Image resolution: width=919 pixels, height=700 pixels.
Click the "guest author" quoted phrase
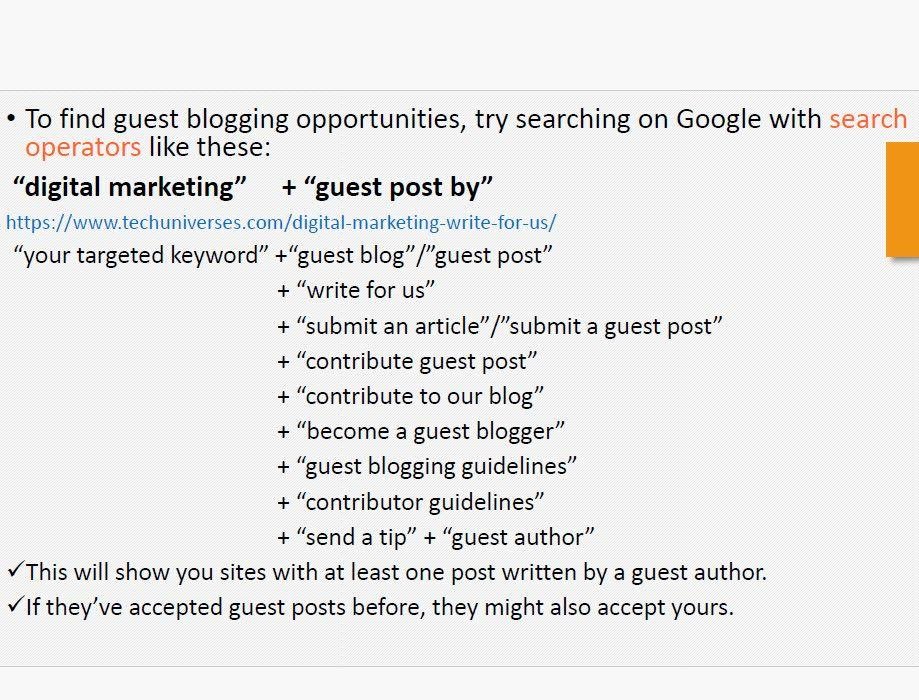pyautogui.click(x=518, y=538)
